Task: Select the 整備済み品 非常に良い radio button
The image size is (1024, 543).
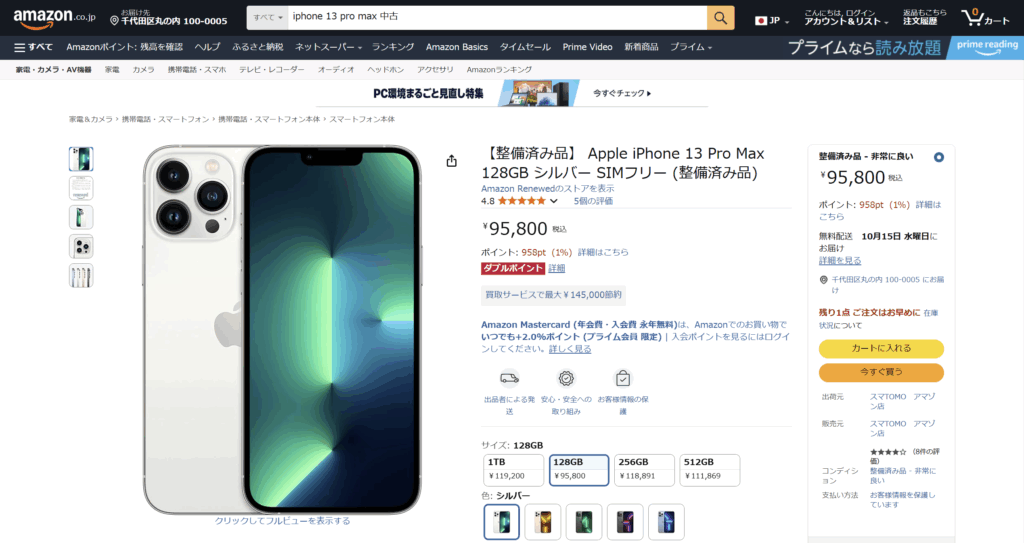Action: click(x=938, y=157)
